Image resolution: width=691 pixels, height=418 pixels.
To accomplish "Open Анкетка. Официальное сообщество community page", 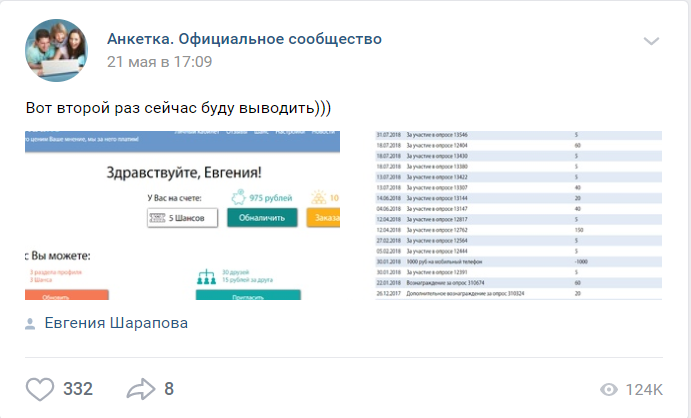I will point(244,39).
